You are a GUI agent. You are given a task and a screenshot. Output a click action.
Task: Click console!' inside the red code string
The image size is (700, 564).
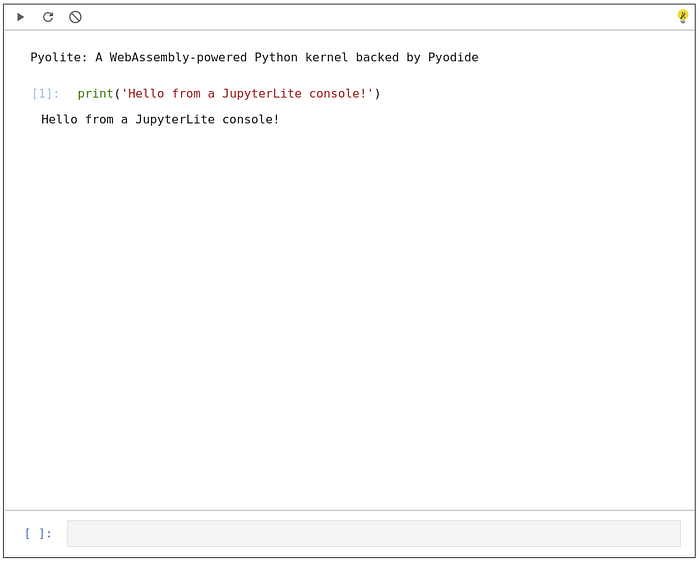tap(341, 94)
